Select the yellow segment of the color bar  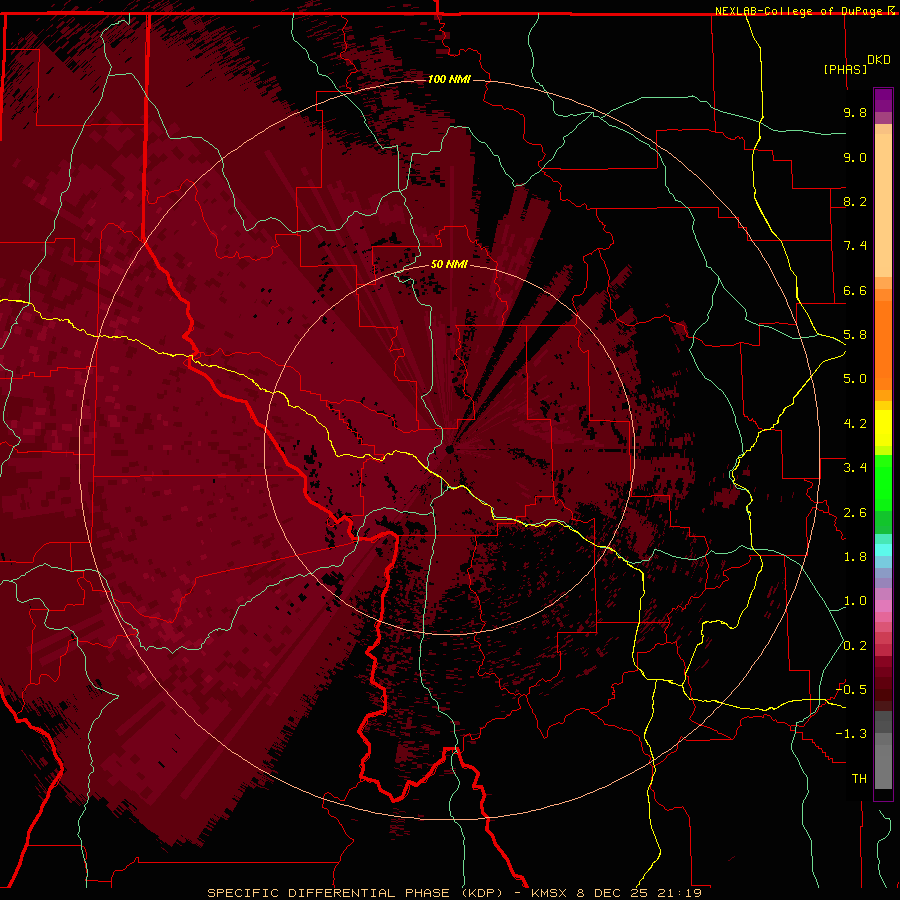pyautogui.click(x=883, y=428)
